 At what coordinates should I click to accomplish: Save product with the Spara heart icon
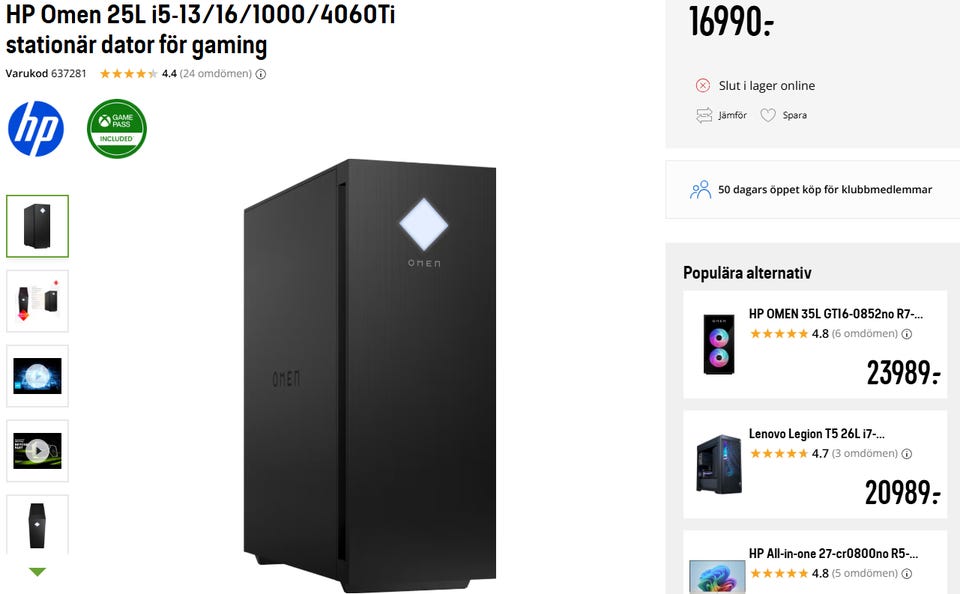(768, 115)
